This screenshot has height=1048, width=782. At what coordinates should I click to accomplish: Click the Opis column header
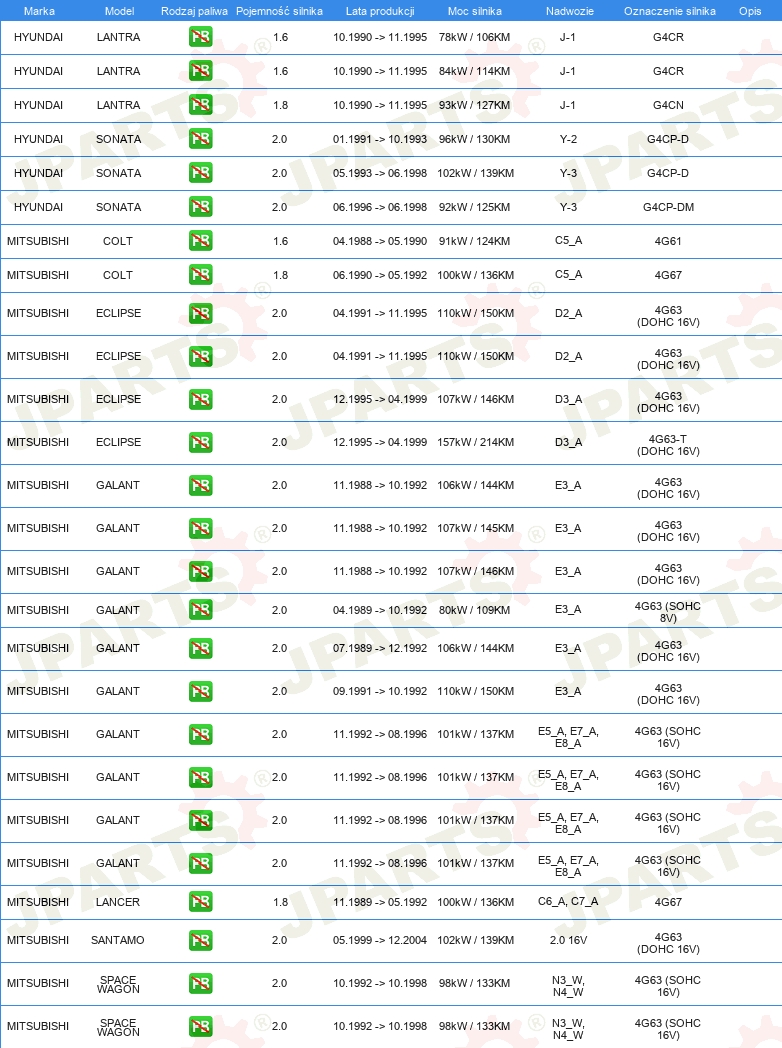751,11
